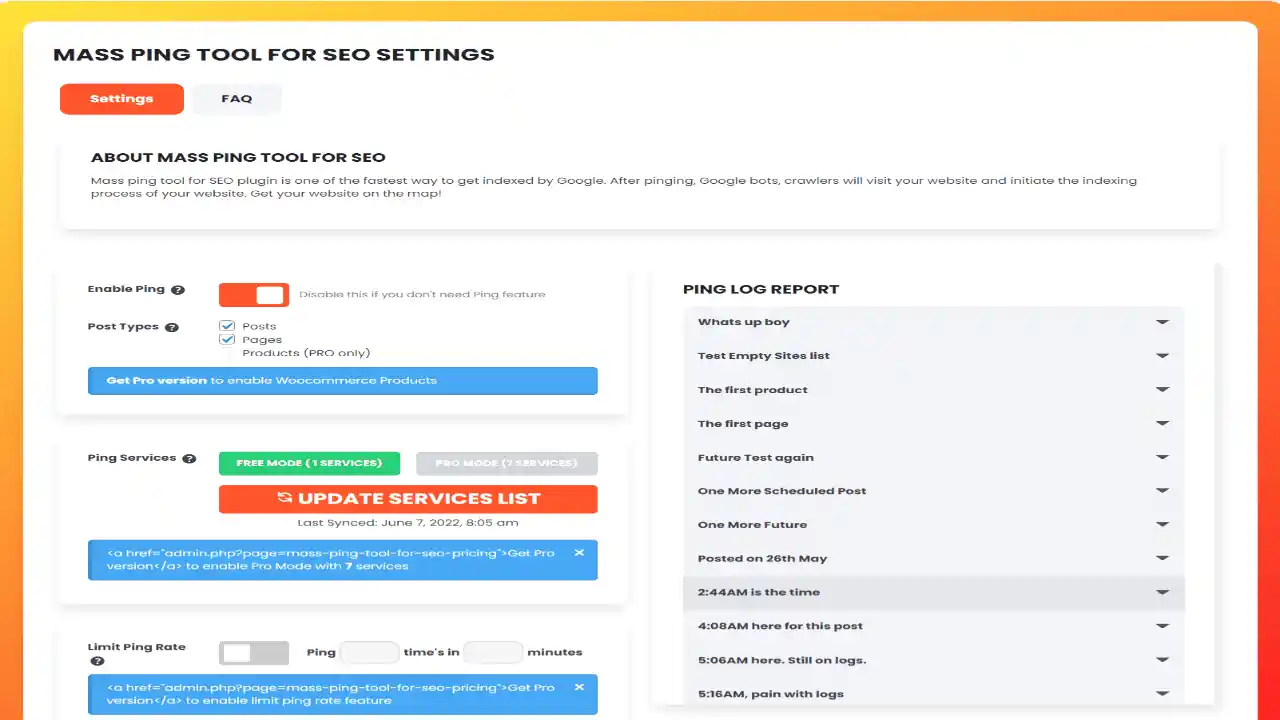This screenshot has width=1280, height=720.
Task: Expand the 'One More Future' log entry
Action: (x=934, y=525)
